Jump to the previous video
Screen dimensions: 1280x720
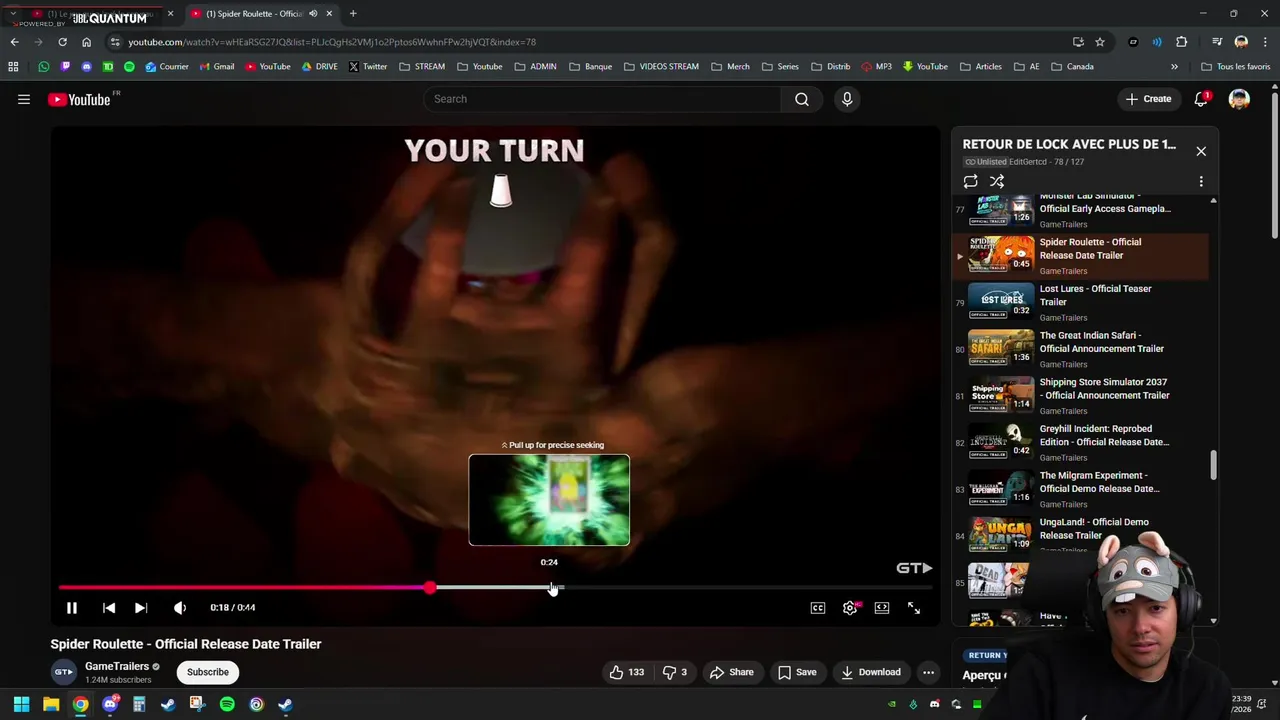109,608
